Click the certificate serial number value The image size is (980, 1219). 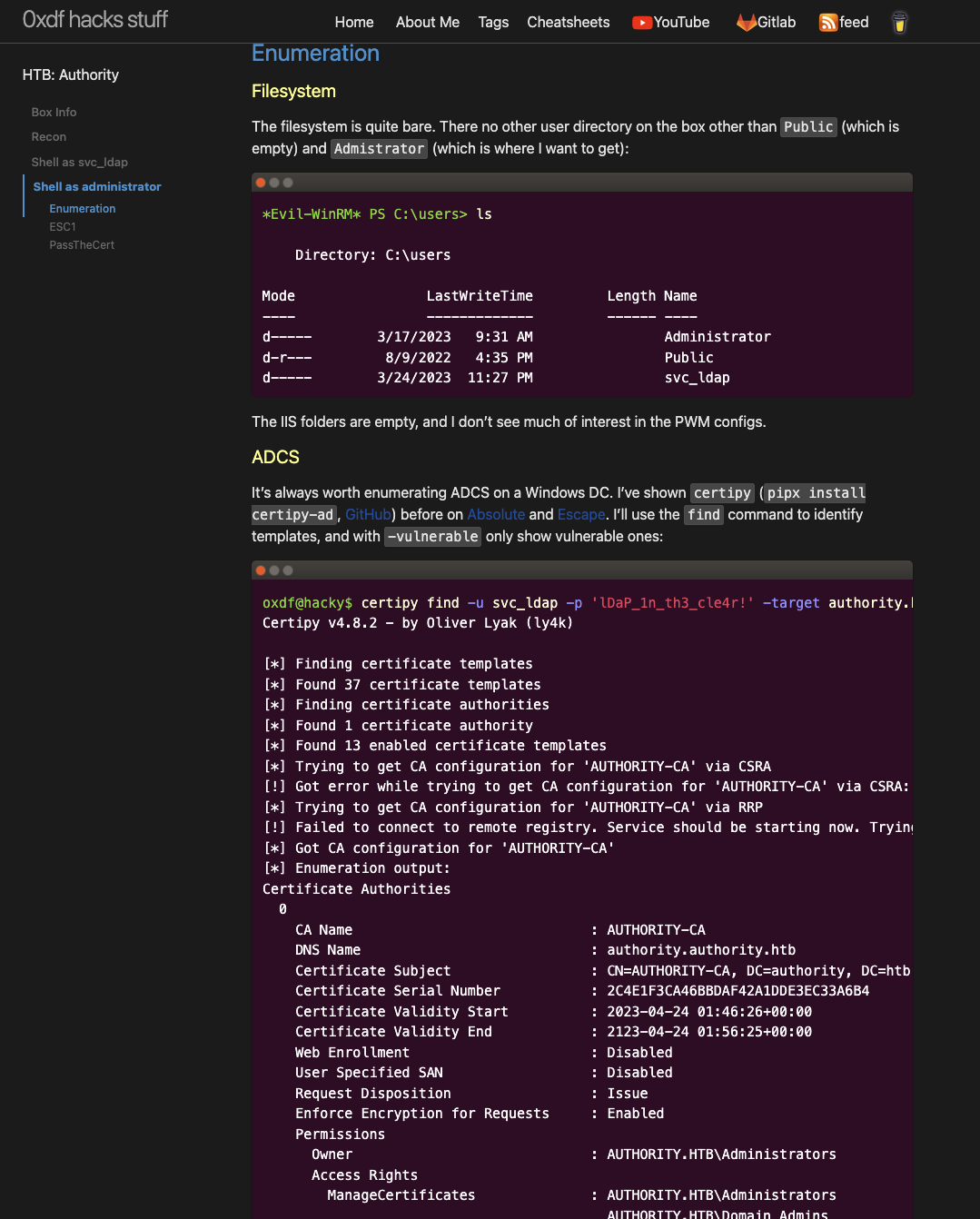738,991
